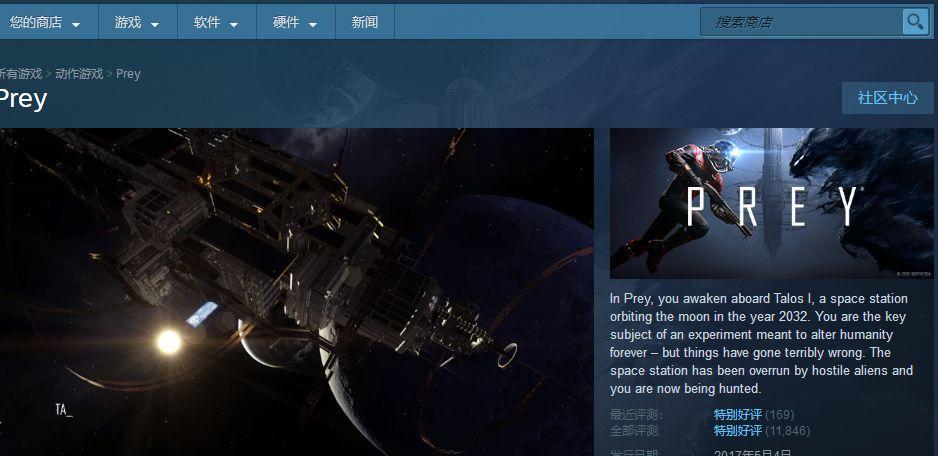The height and width of the screenshot is (456, 938).
Task: Click the 社区中心 button
Action: pyautogui.click(x=888, y=98)
